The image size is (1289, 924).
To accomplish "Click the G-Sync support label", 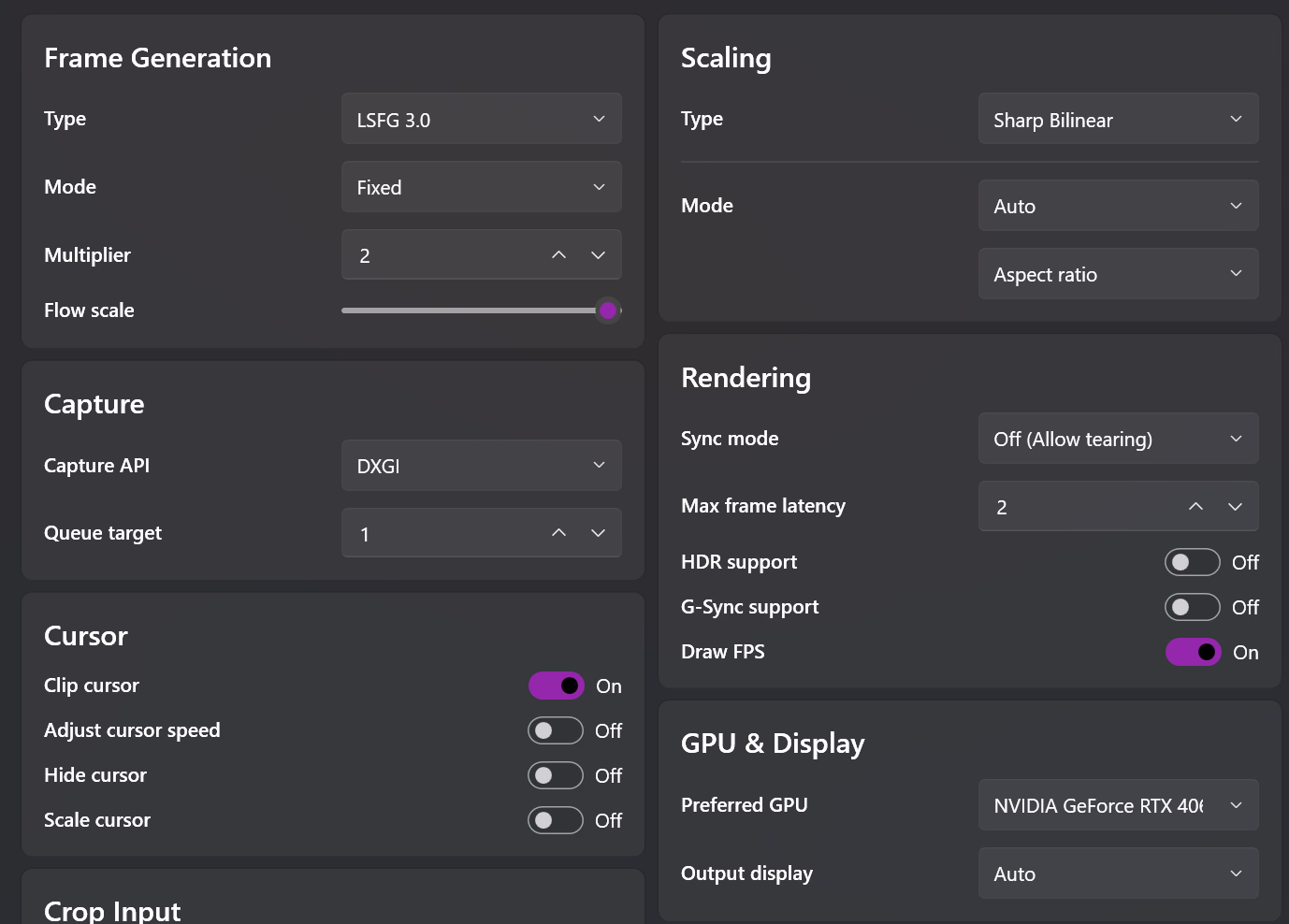I will (750, 607).
